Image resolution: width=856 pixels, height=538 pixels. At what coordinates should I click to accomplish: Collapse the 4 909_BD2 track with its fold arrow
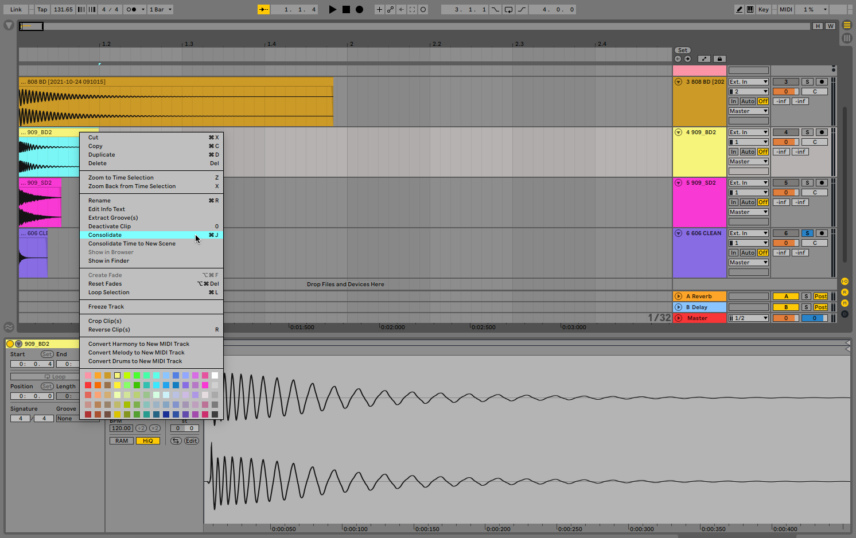(679, 132)
